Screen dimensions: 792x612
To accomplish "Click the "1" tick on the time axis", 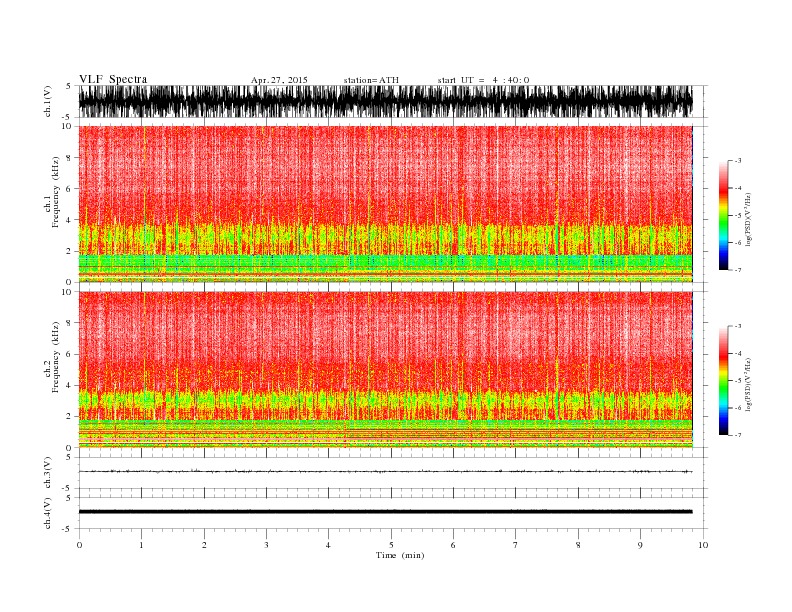I will pos(141,545).
